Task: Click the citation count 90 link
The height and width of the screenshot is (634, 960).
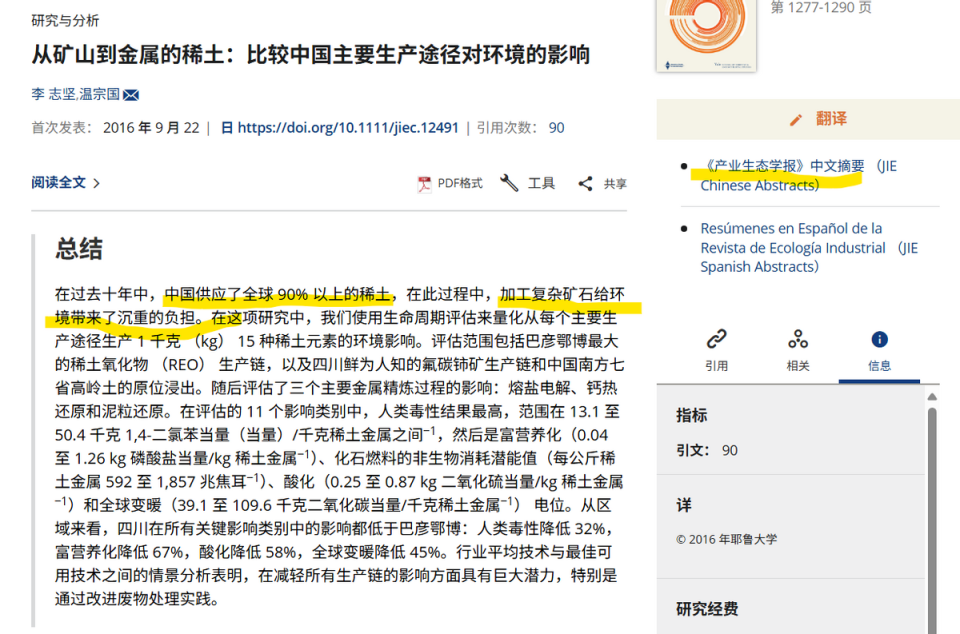Action: (x=556, y=128)
